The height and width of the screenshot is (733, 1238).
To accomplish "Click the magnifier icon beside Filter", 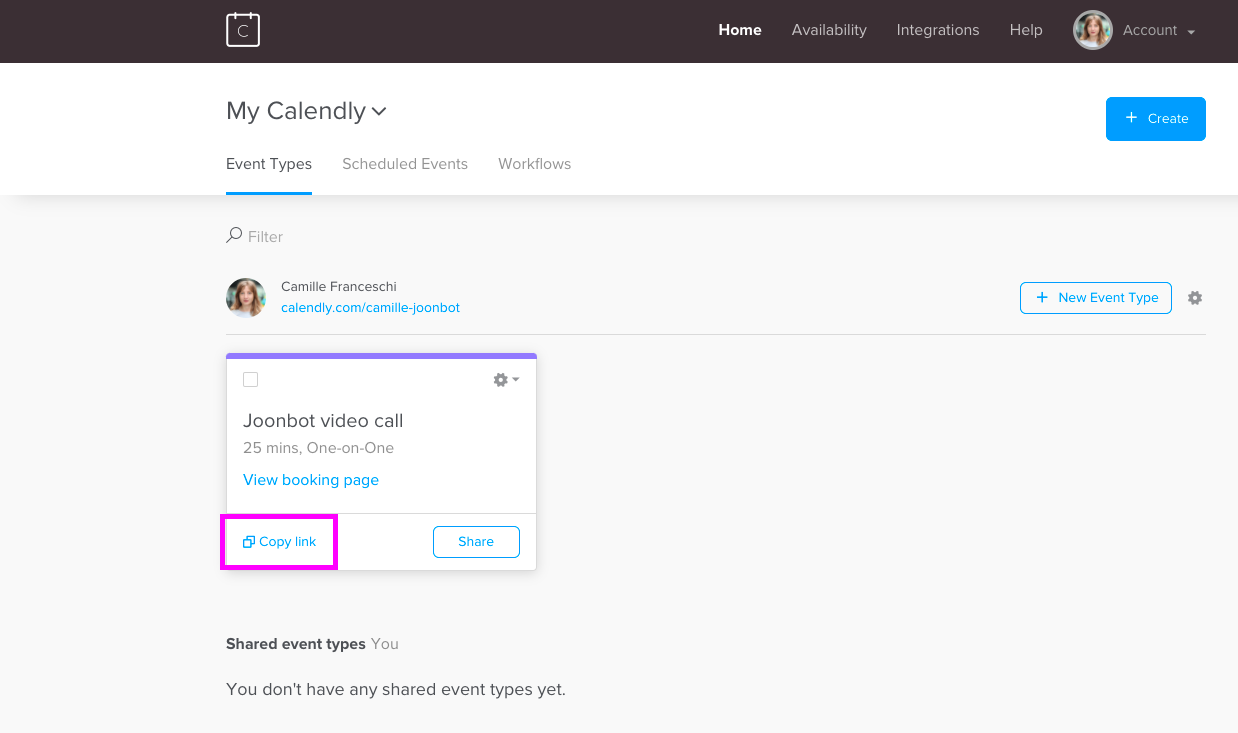I will tap(234, 235).
